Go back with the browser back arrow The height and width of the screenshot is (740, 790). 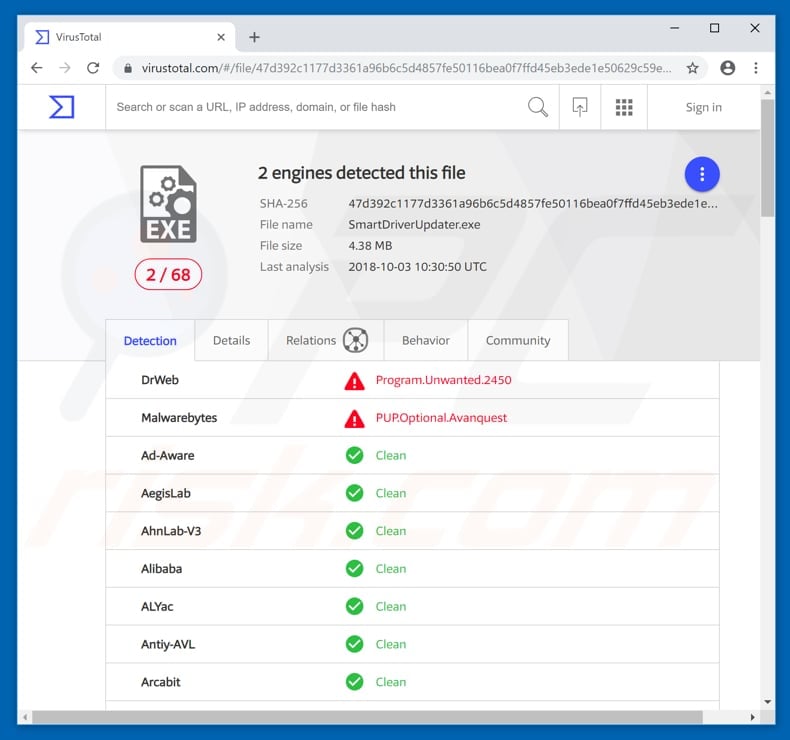pos(37,68)
